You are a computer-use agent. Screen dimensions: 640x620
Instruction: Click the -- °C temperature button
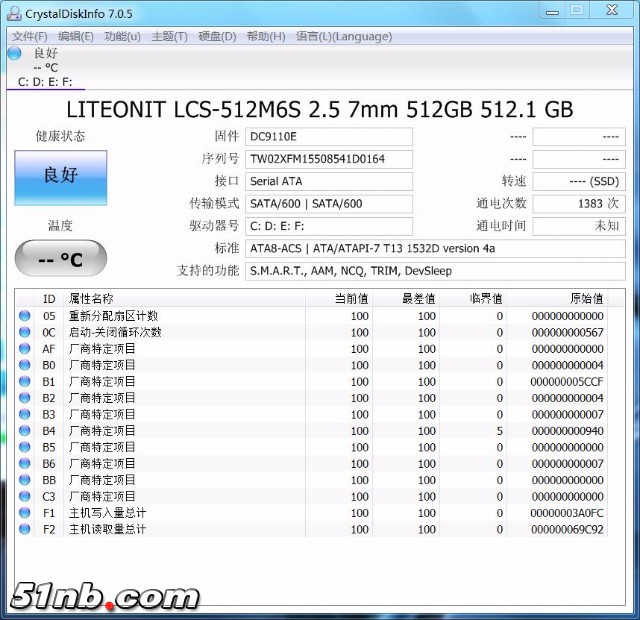click(x=60, y=259)
